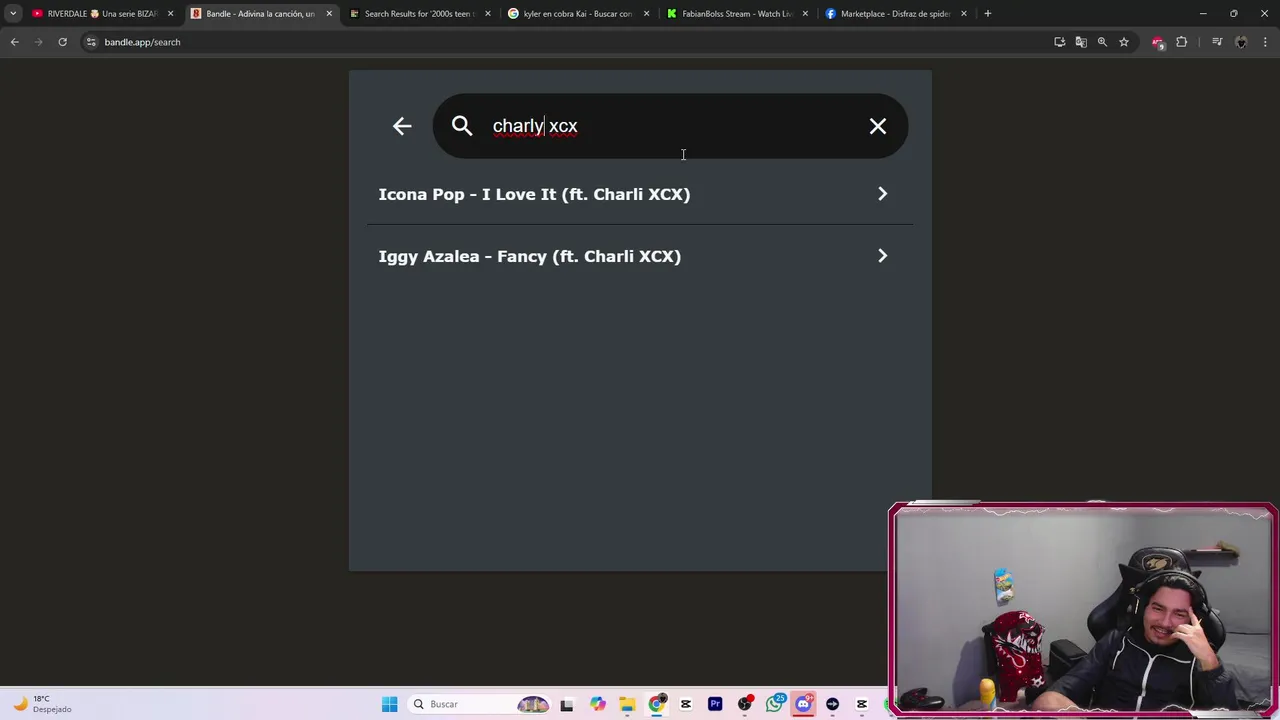This screenshot has height=720, width=1280.
Task: Close the Bandle tab
Action: click(329, 14)
